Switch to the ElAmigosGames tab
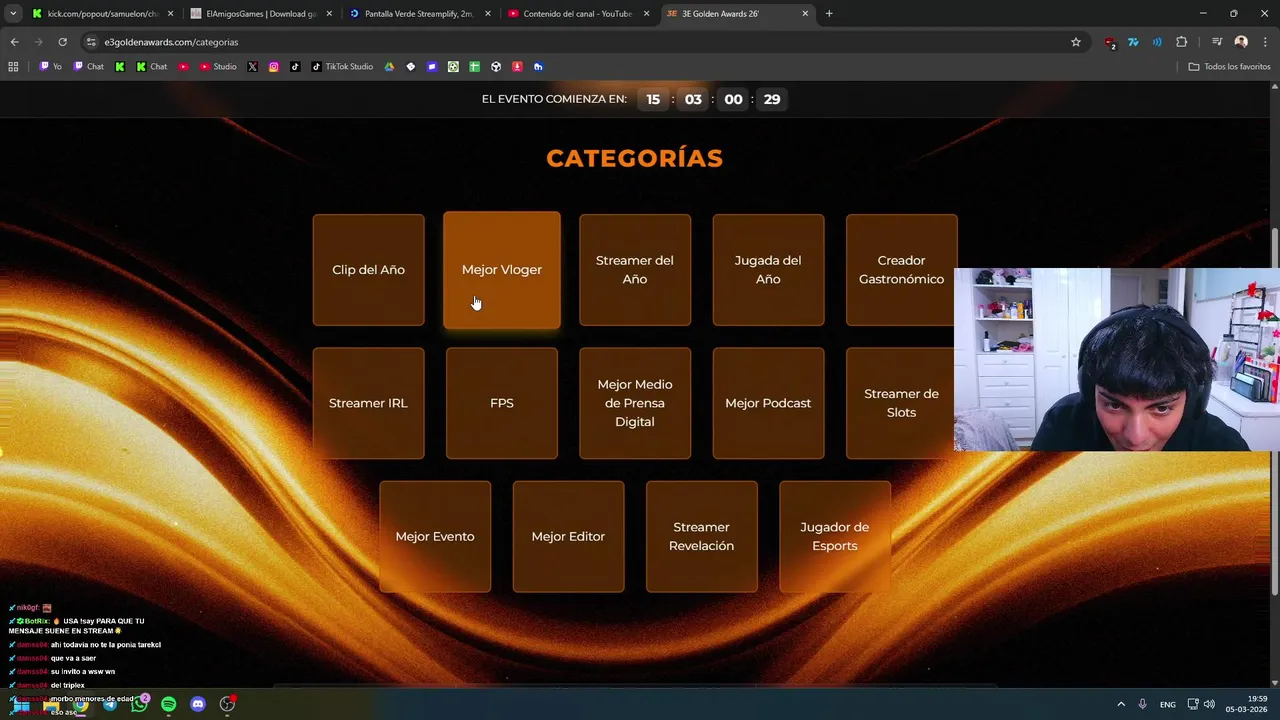This screenshot has width=1280, height=720. (x=262, y=14)
